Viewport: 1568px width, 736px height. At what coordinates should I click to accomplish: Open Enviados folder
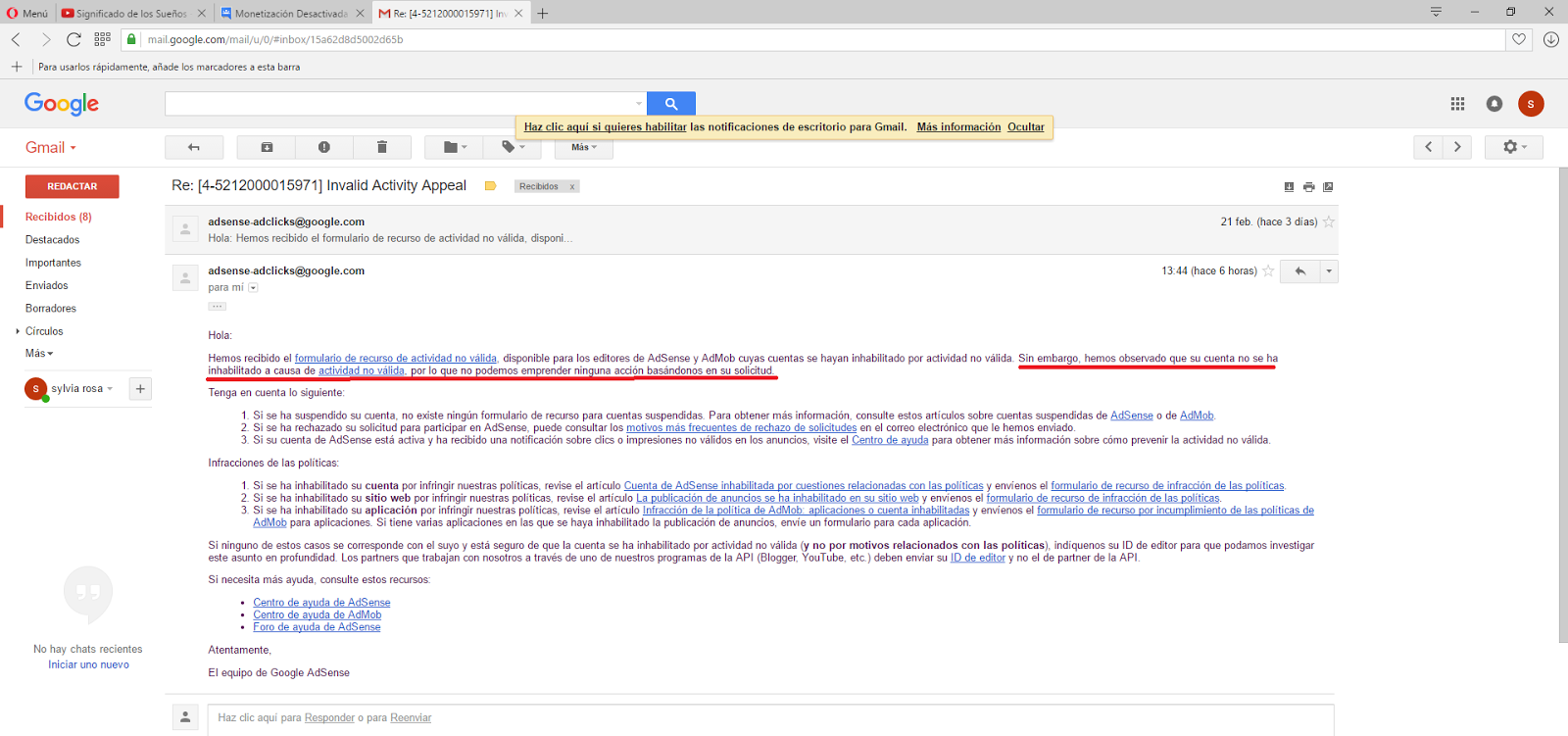pyautogui.click(x=47, y=285)
